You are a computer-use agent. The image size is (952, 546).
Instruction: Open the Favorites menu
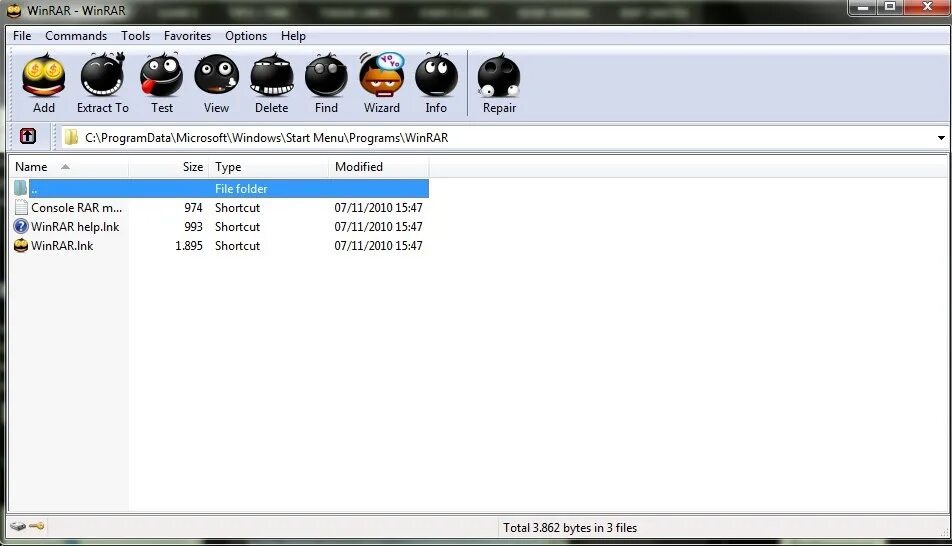pyautogui.click(x=187, y=36)
